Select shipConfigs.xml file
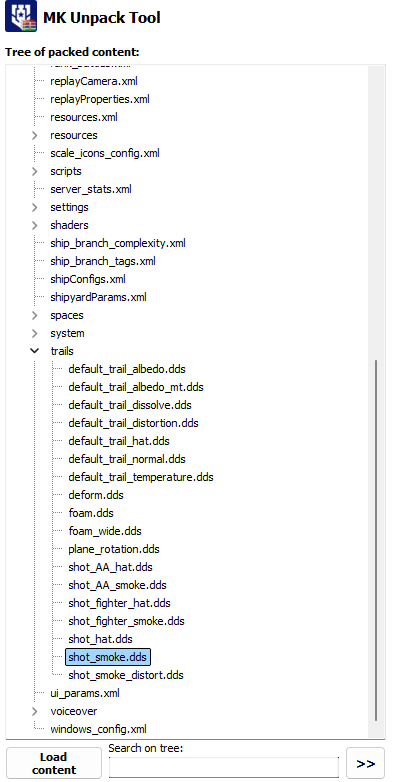The height and width of the screenshot is (782, 399). pos(88,279)
